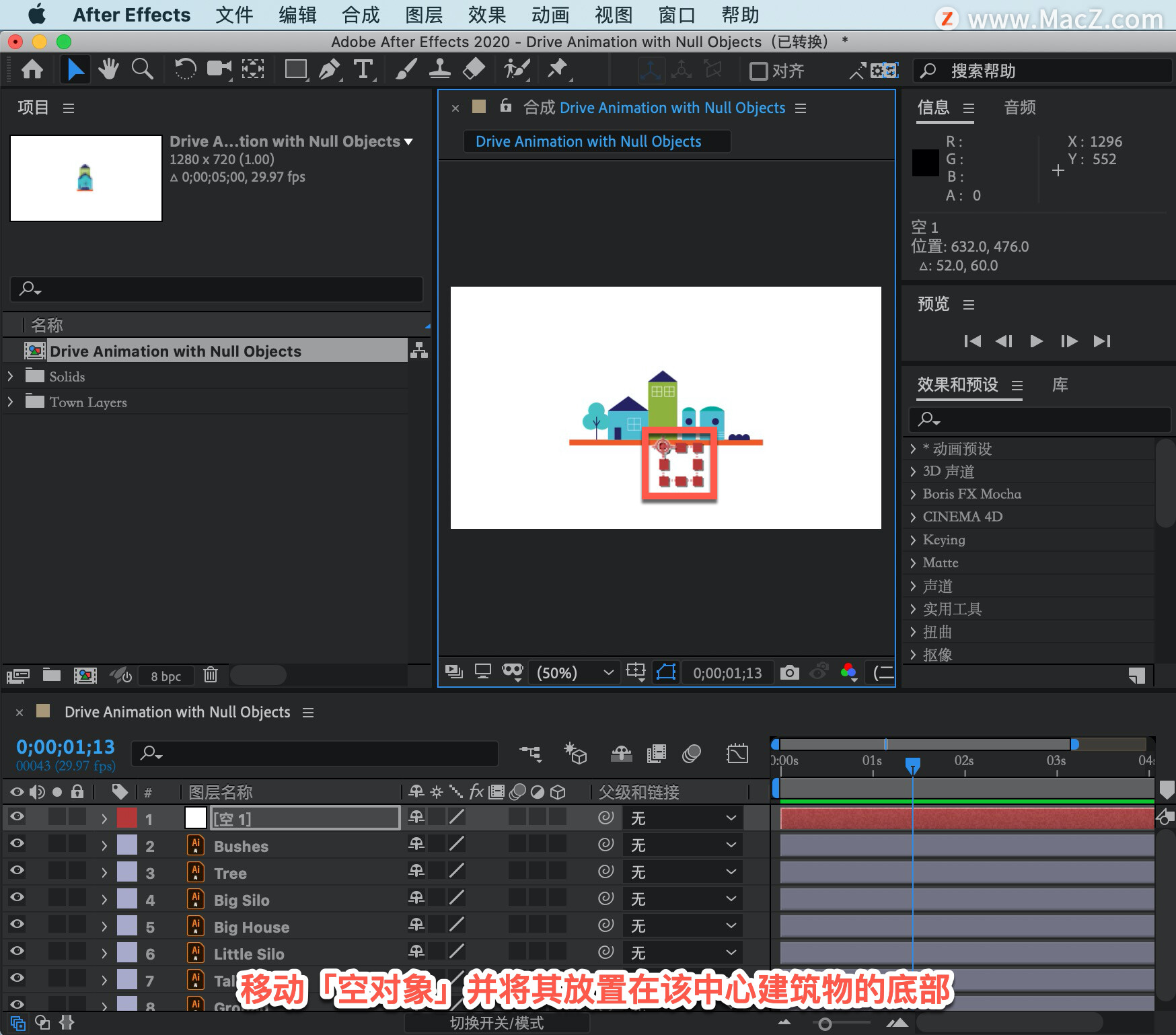Click the current time indicator in timeline
1176x1035 pixels.
[x=912, y=766]
